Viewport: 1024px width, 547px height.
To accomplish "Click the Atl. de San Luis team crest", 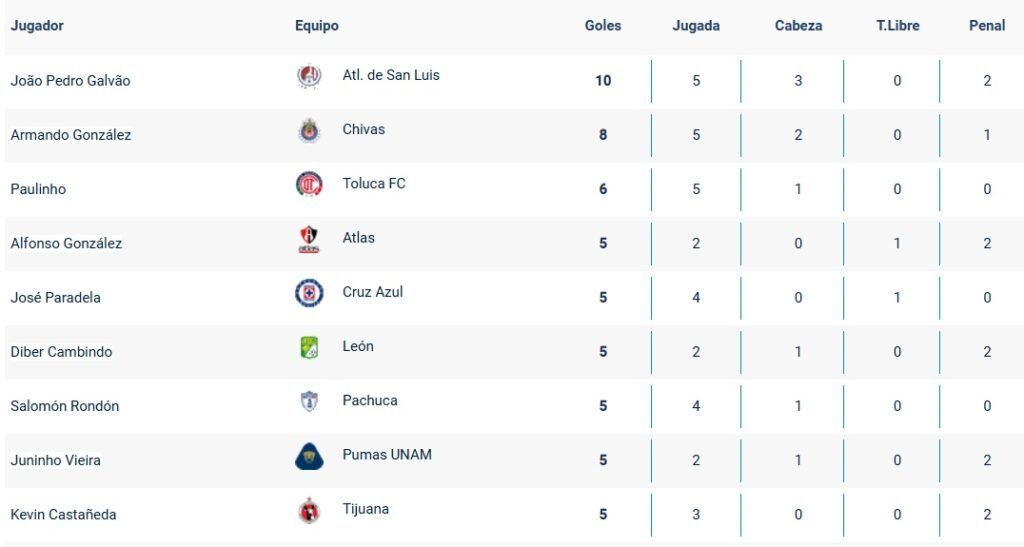I will coord(309,77).
